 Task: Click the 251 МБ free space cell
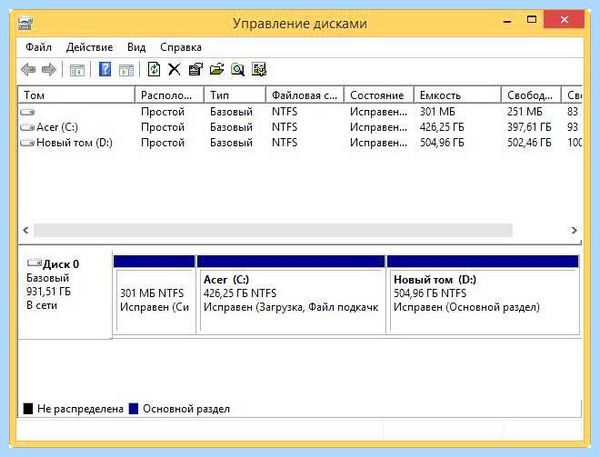525,112
